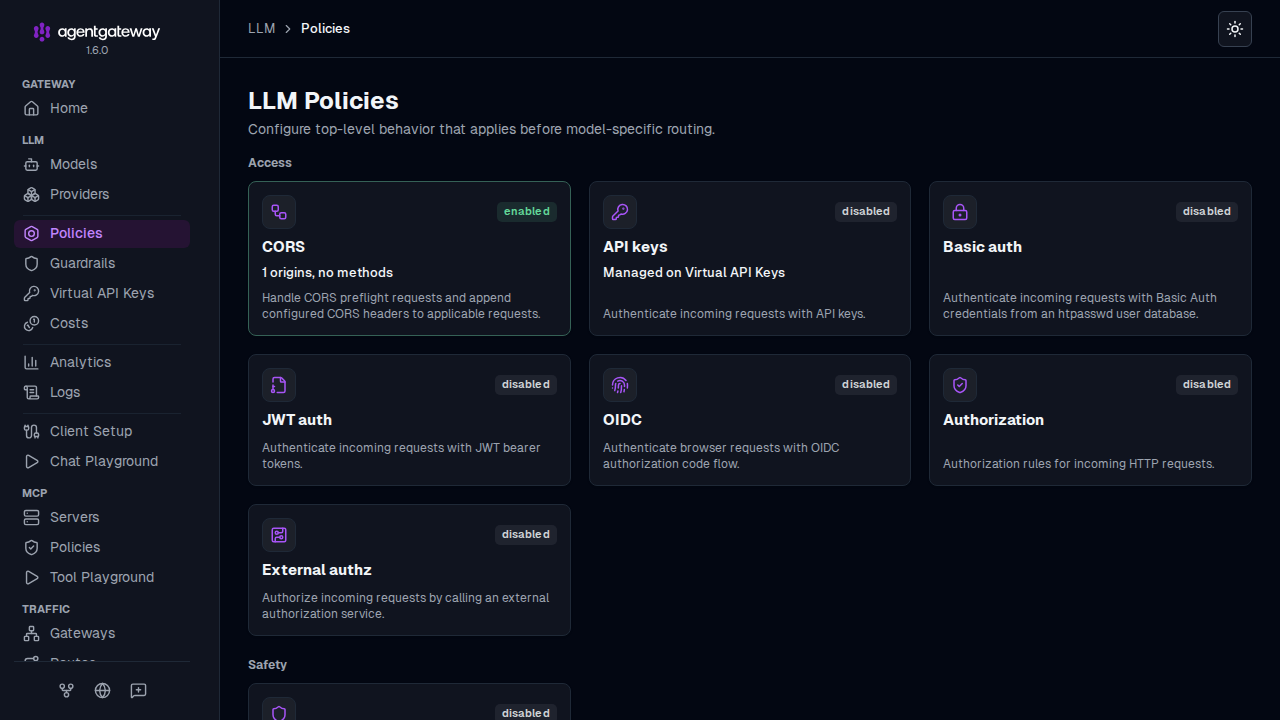Open the API keys policy card
Viewport: 1280px width, 720px height.
tap(750, 258)
